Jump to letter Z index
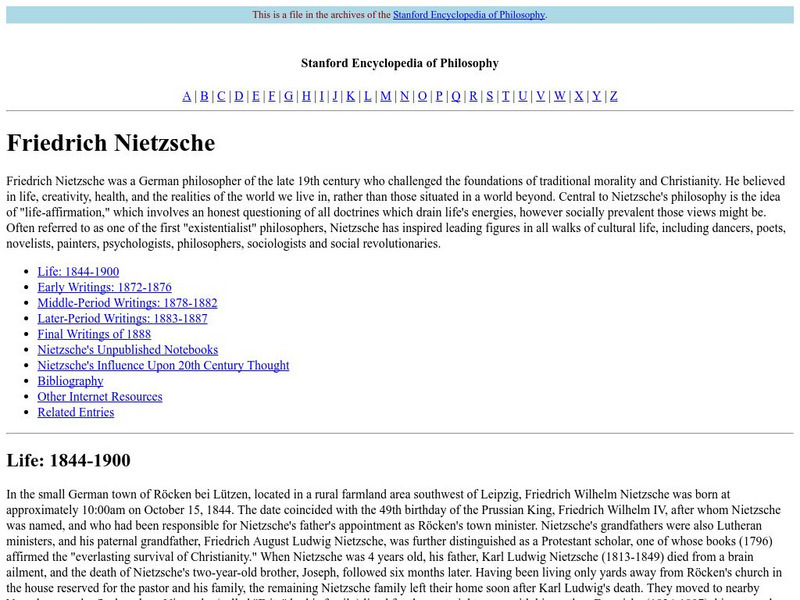Screen dimensions: 800x600 613,96
